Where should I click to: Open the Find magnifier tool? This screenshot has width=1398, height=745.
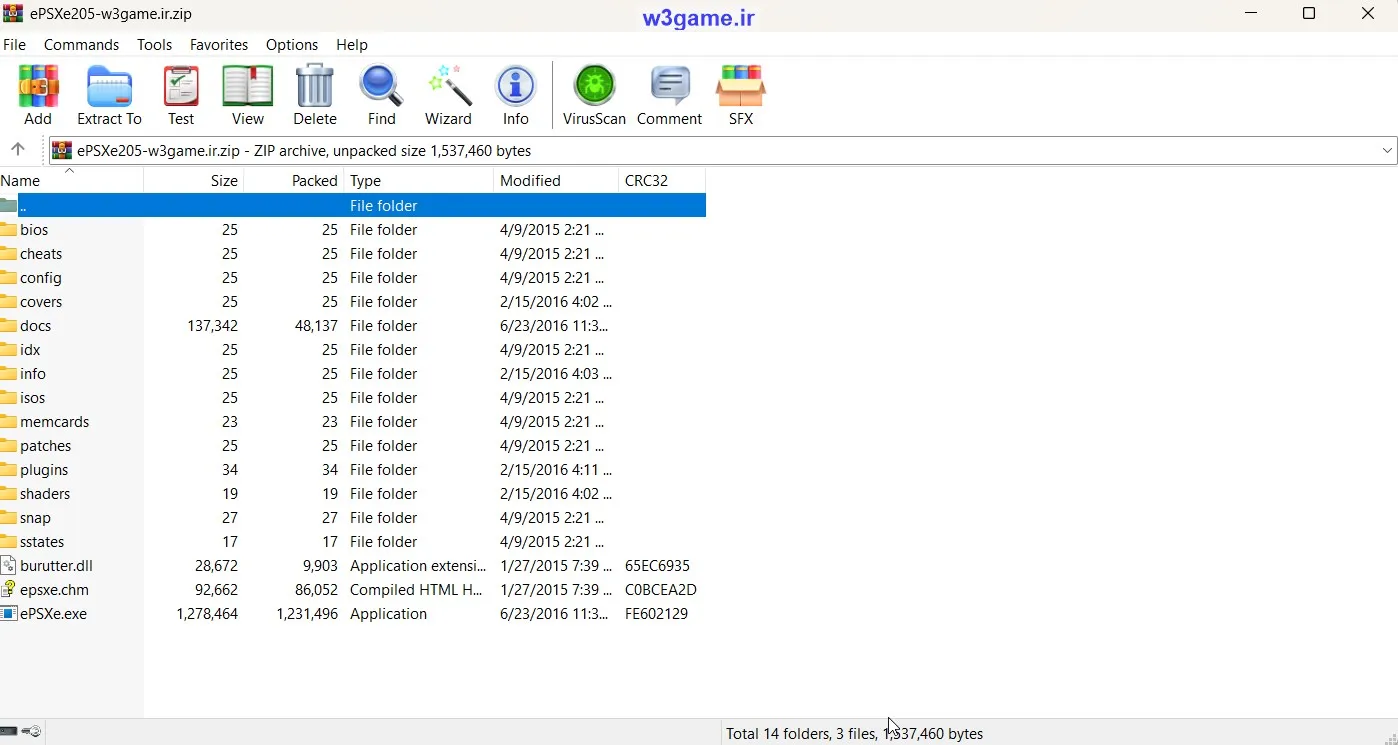coord(381,87)
